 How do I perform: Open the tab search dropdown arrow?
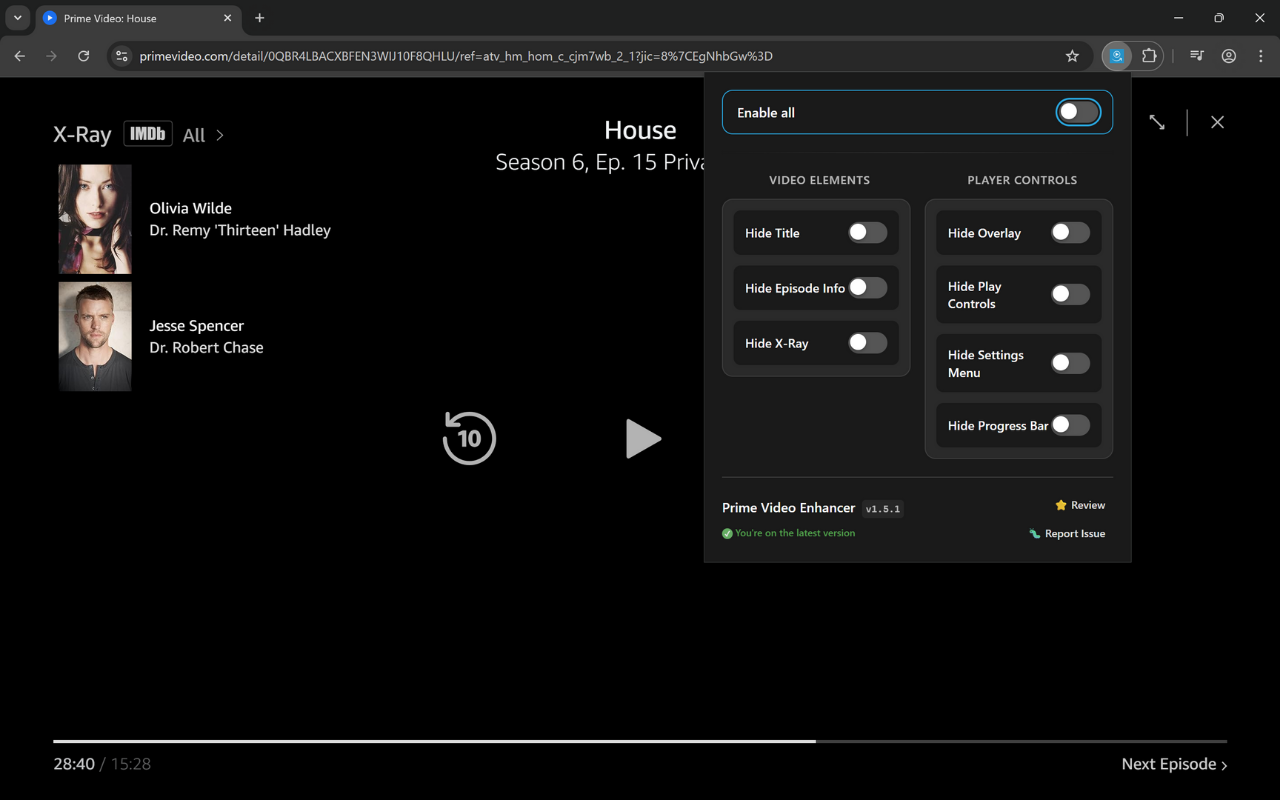(x=17, y=18)
